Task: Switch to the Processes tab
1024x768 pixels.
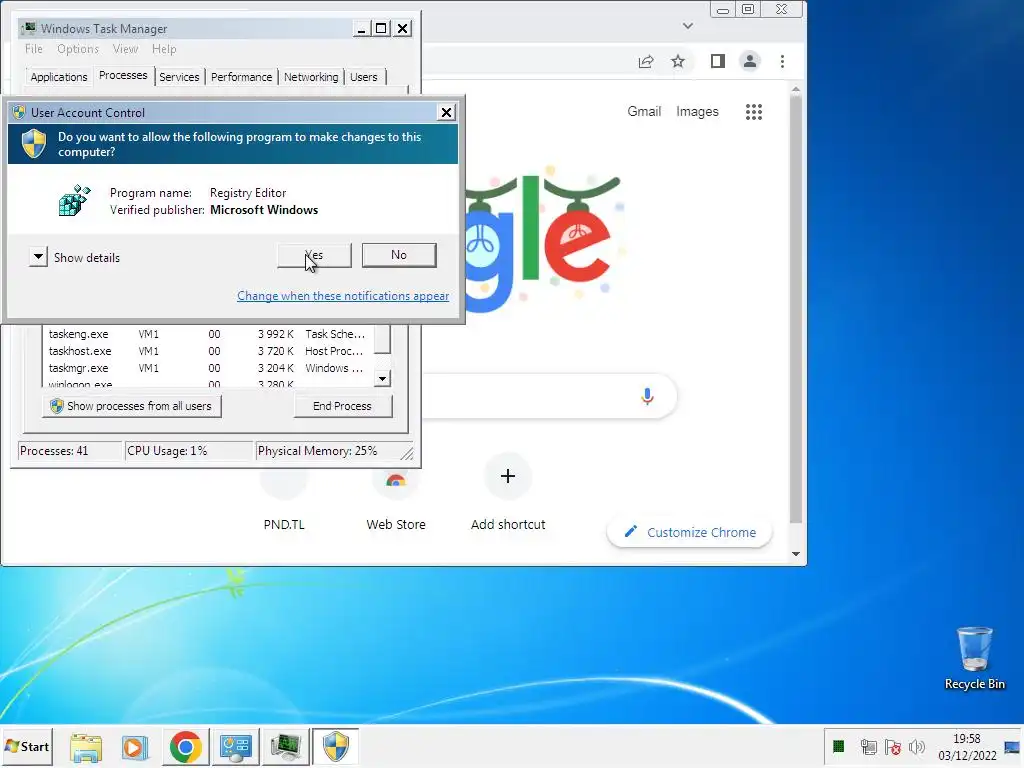Action: pos(123,76)
